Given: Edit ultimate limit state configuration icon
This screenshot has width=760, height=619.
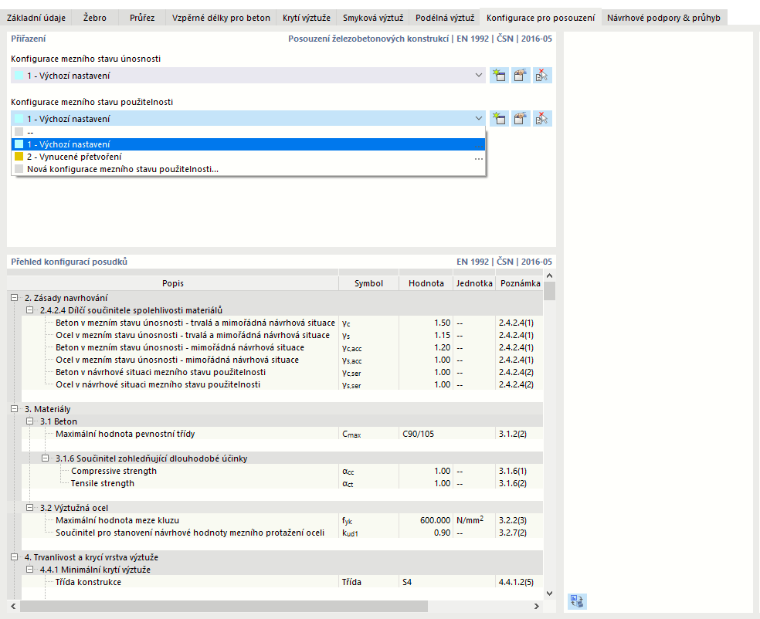Looking at the screenshot, I should pyautogui.click(x=520, y=76).
